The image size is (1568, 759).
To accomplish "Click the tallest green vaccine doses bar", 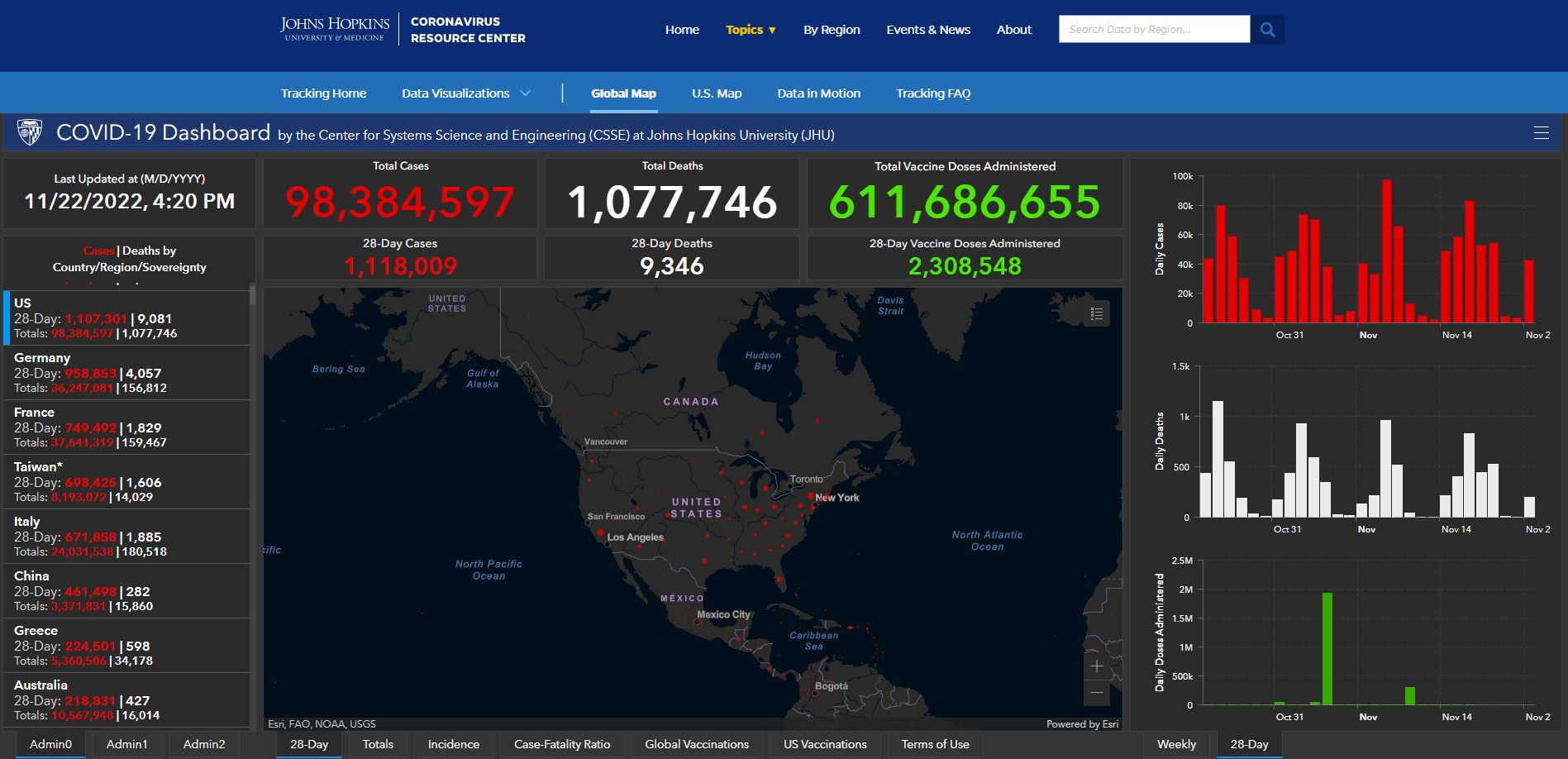I will (1327, 649).
